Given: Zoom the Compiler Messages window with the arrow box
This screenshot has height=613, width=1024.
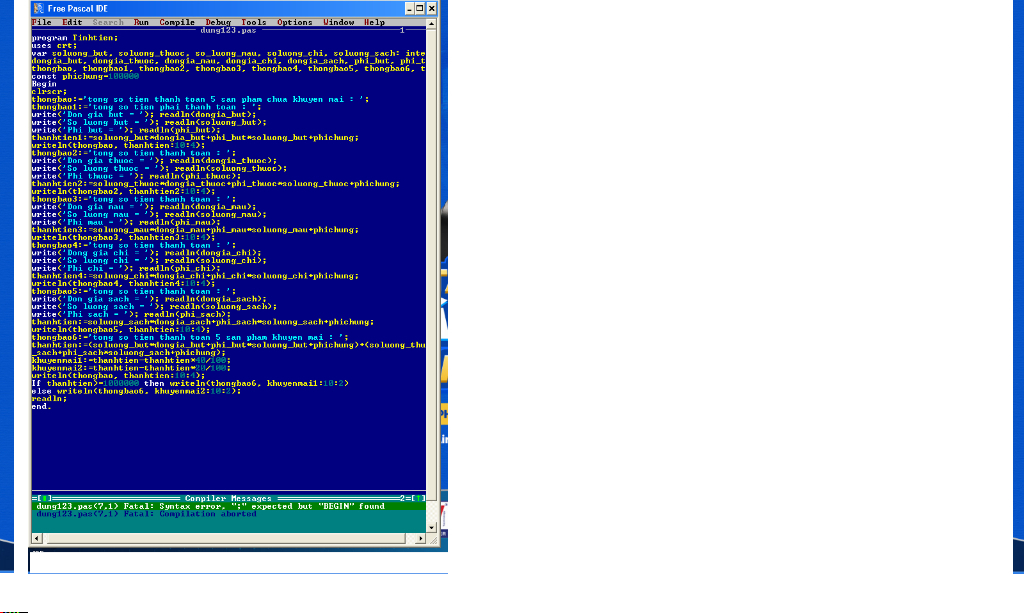Looking at the screenshot, I should (418, 499).
